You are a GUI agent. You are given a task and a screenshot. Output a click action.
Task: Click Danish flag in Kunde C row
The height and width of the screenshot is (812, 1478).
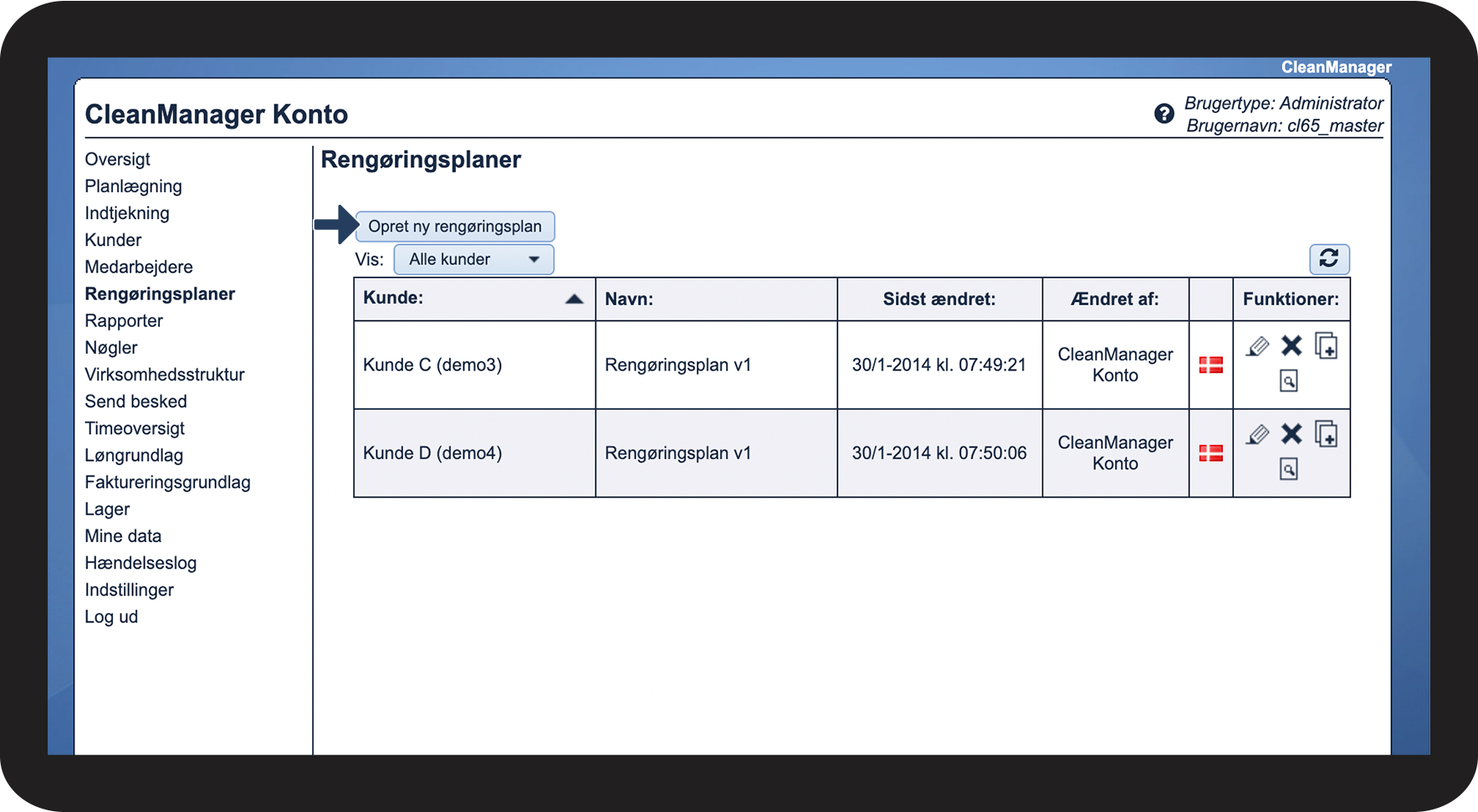pyautogui.click(x=1211, y=365)
